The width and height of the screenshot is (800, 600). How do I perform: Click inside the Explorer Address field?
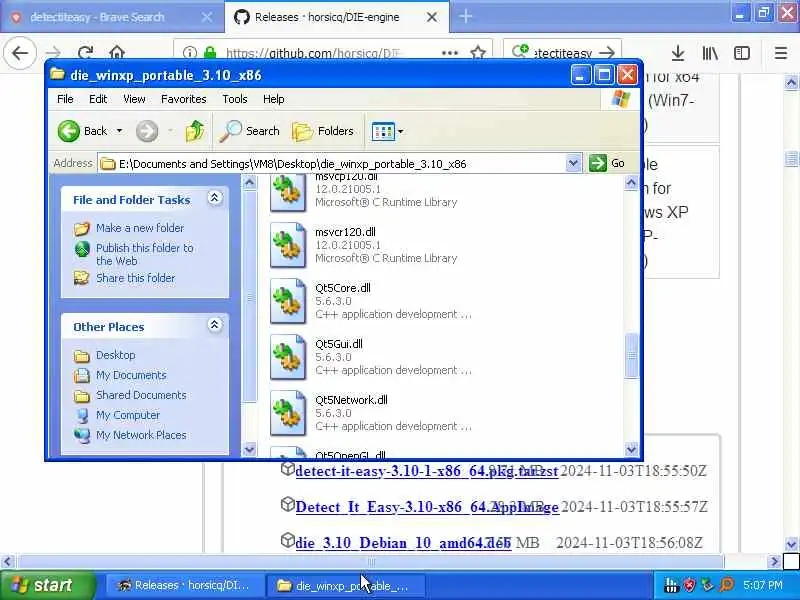point(332,164)
